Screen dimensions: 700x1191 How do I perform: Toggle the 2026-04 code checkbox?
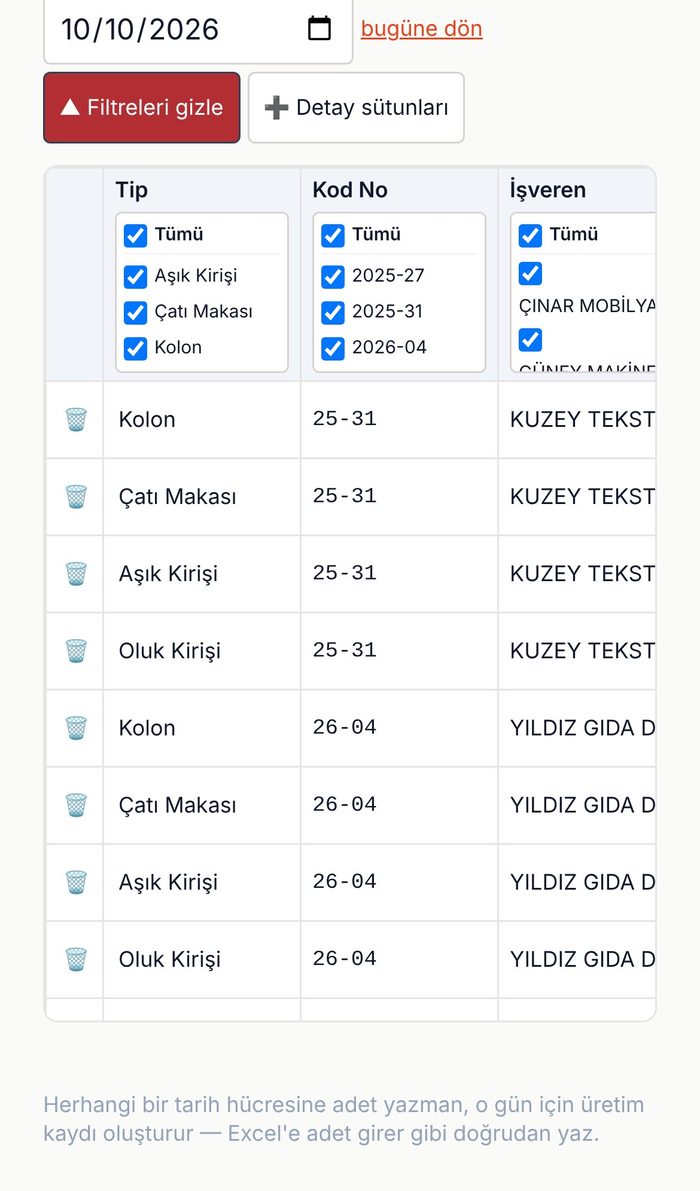[333, 348]
